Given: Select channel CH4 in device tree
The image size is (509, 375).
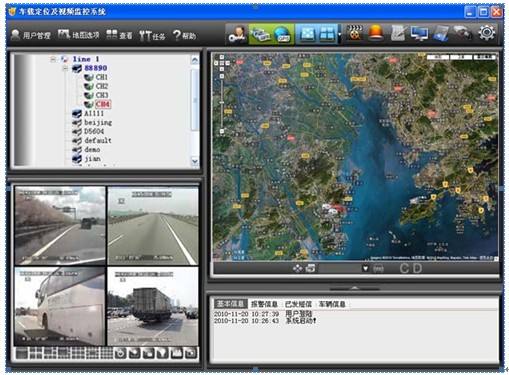Looking at the screenshot, I should [102, 104].
